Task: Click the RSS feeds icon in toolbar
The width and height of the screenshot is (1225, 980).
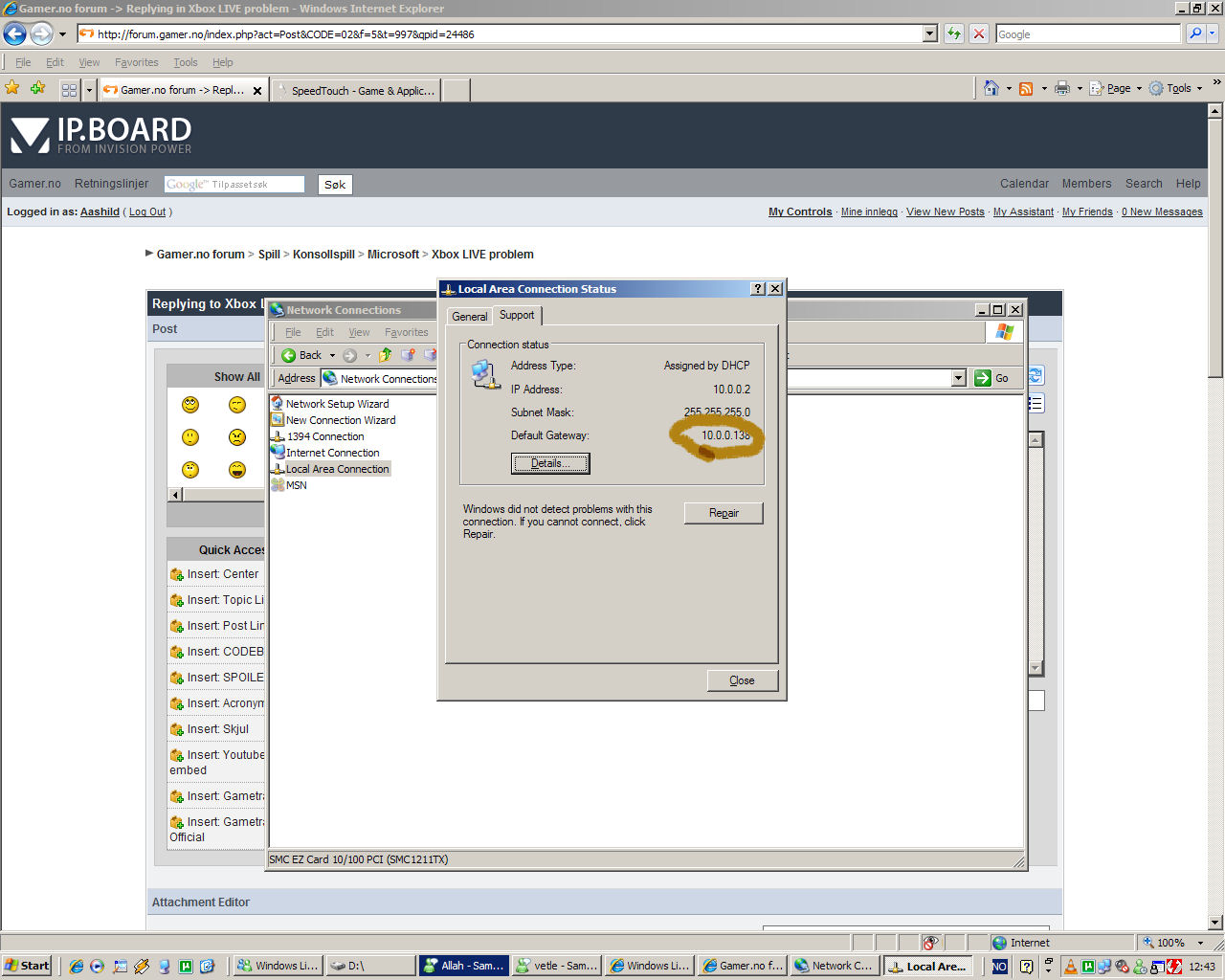Action: (x=1026, y=88)
